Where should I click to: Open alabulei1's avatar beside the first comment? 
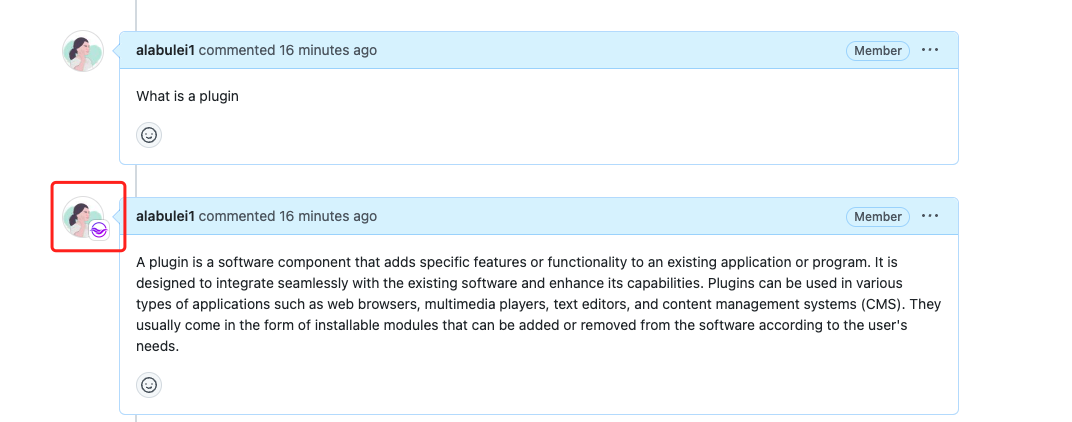[83, 51]
